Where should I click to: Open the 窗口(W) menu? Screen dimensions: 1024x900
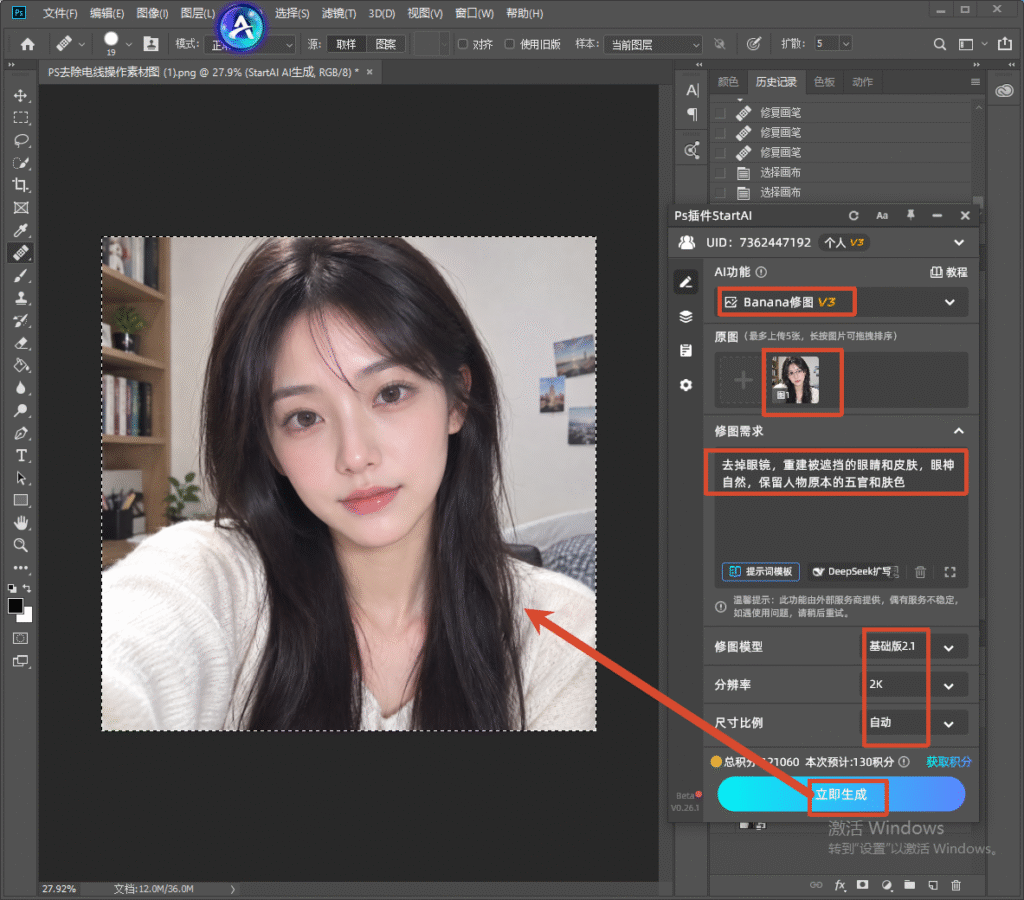pos(474,13)
